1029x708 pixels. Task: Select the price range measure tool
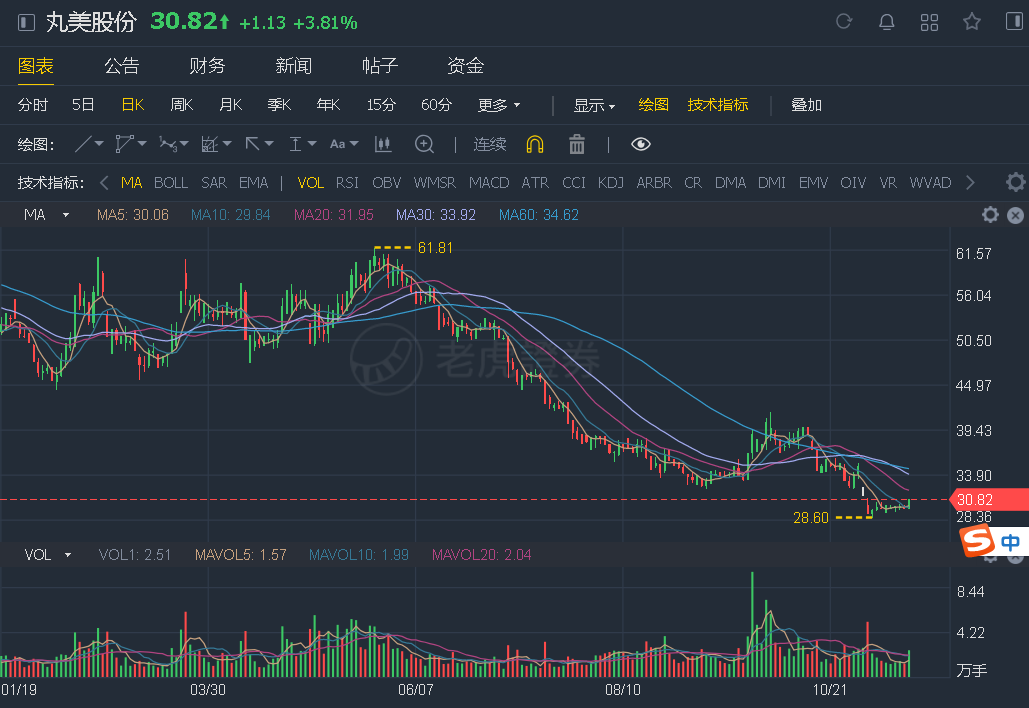(295, 144)
